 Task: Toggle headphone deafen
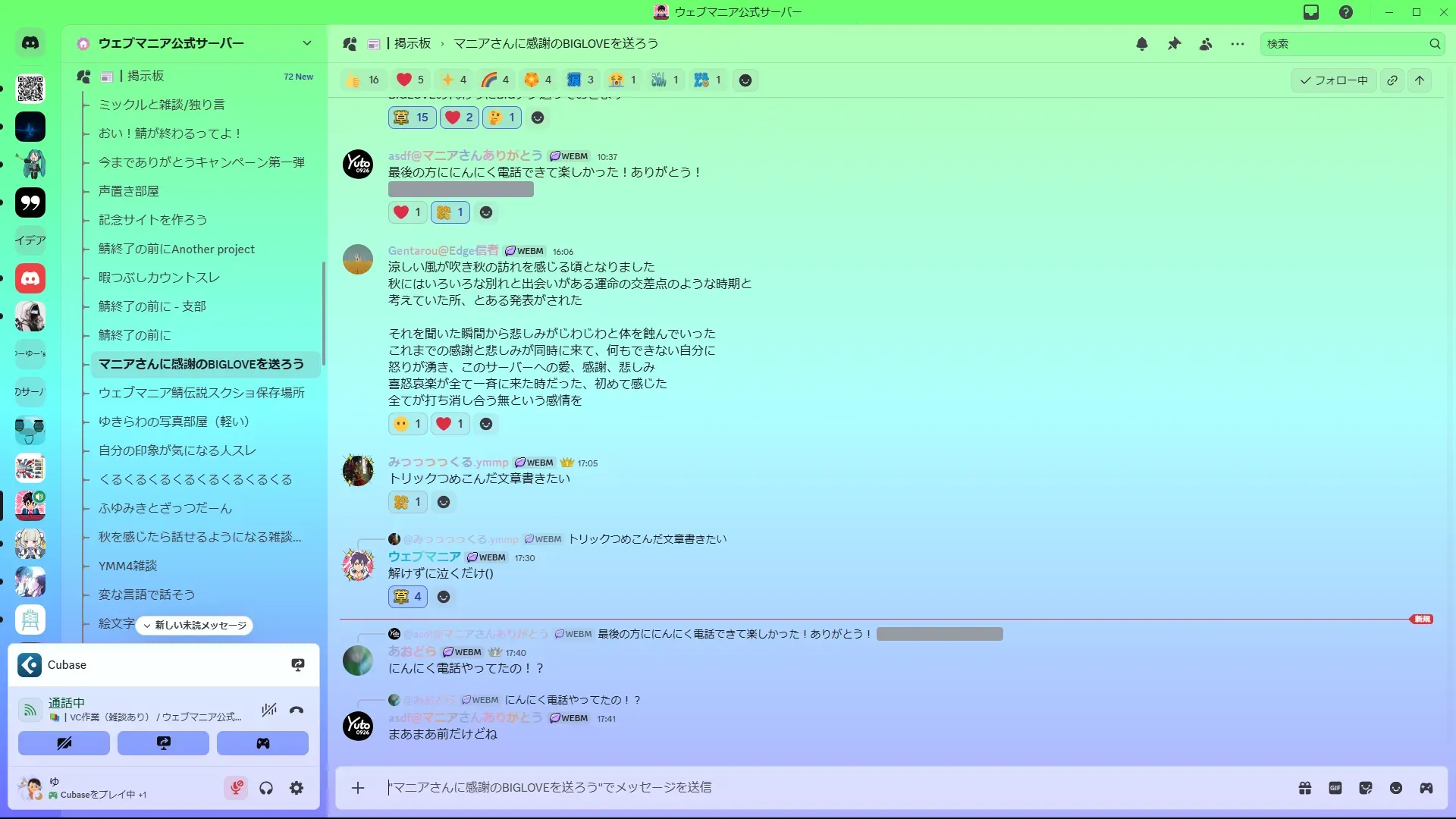[266, 789]
